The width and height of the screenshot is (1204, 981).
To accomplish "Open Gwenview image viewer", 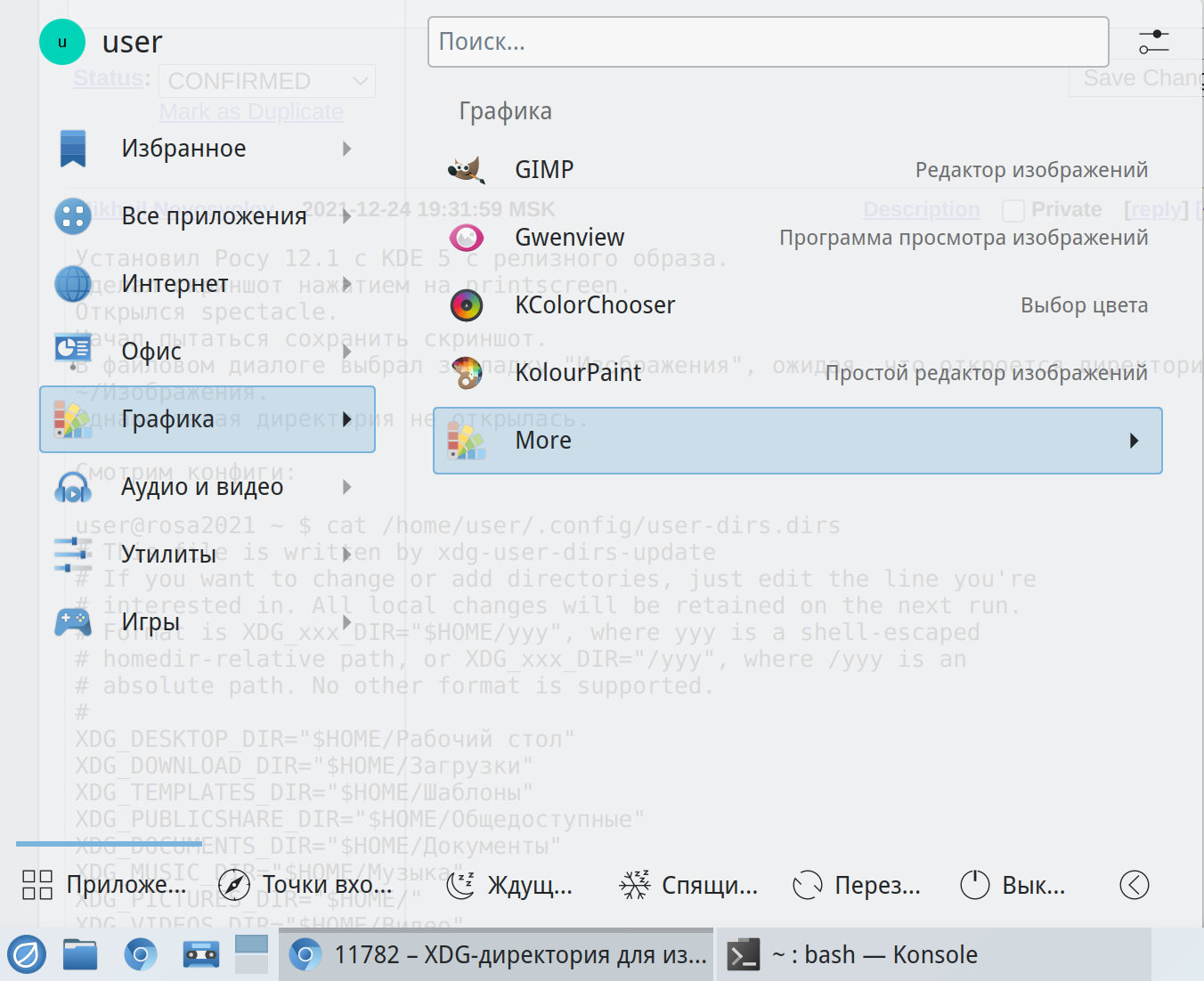I will (569, 238).
